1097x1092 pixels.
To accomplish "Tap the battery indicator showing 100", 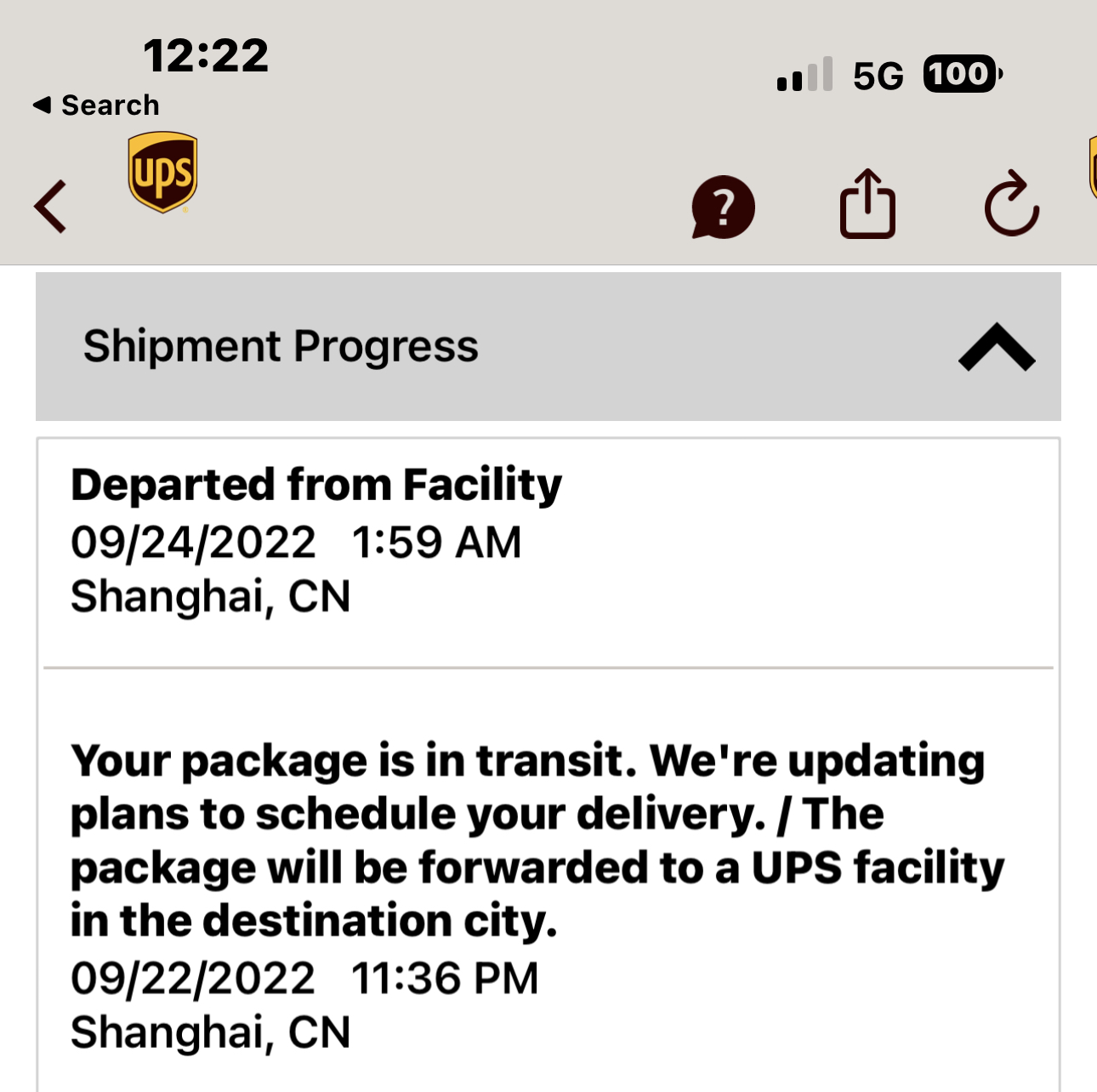I will [x=961, y=75].
